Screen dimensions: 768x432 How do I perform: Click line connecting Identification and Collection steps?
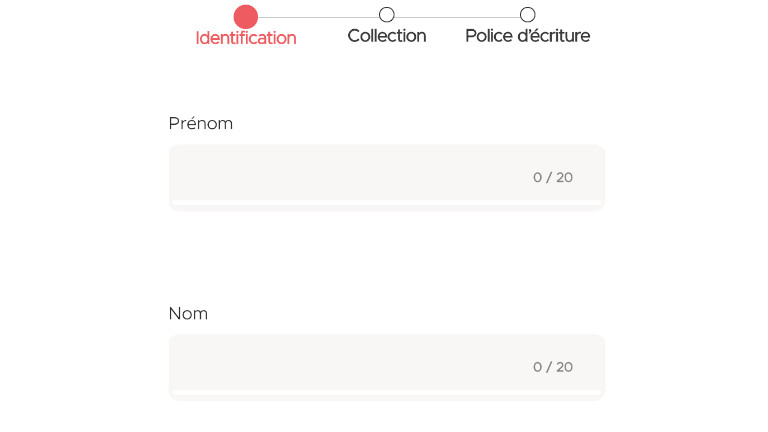[x=318, y=17]
